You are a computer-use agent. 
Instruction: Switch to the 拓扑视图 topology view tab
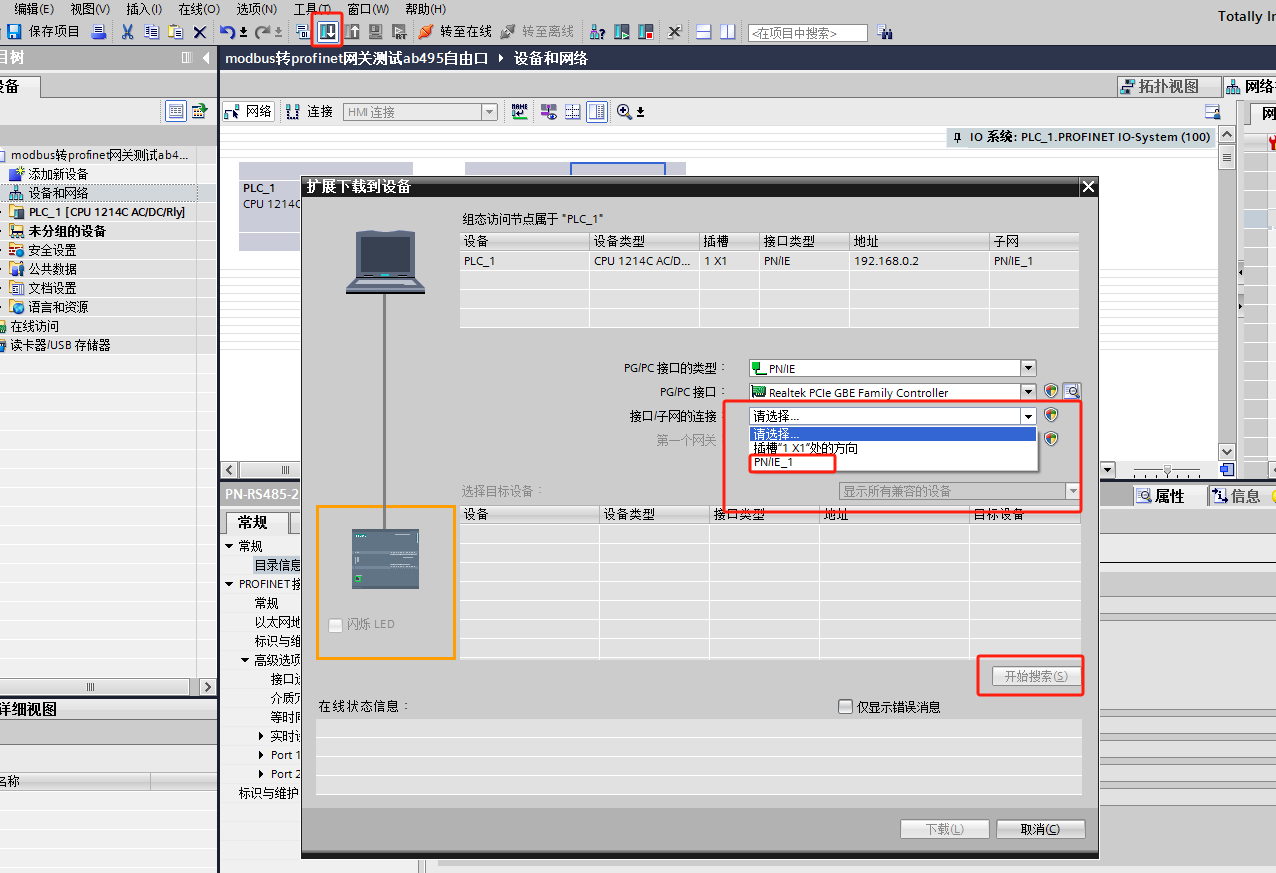point(1169,87)
